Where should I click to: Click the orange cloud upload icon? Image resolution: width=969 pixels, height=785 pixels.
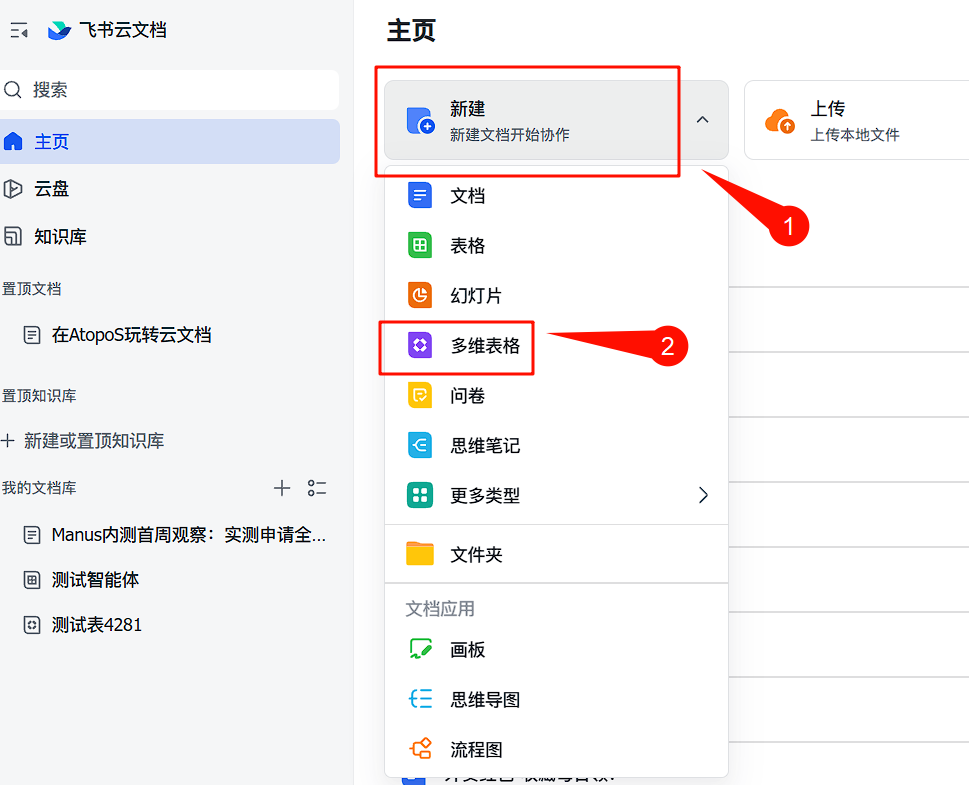tap(780, 121)
